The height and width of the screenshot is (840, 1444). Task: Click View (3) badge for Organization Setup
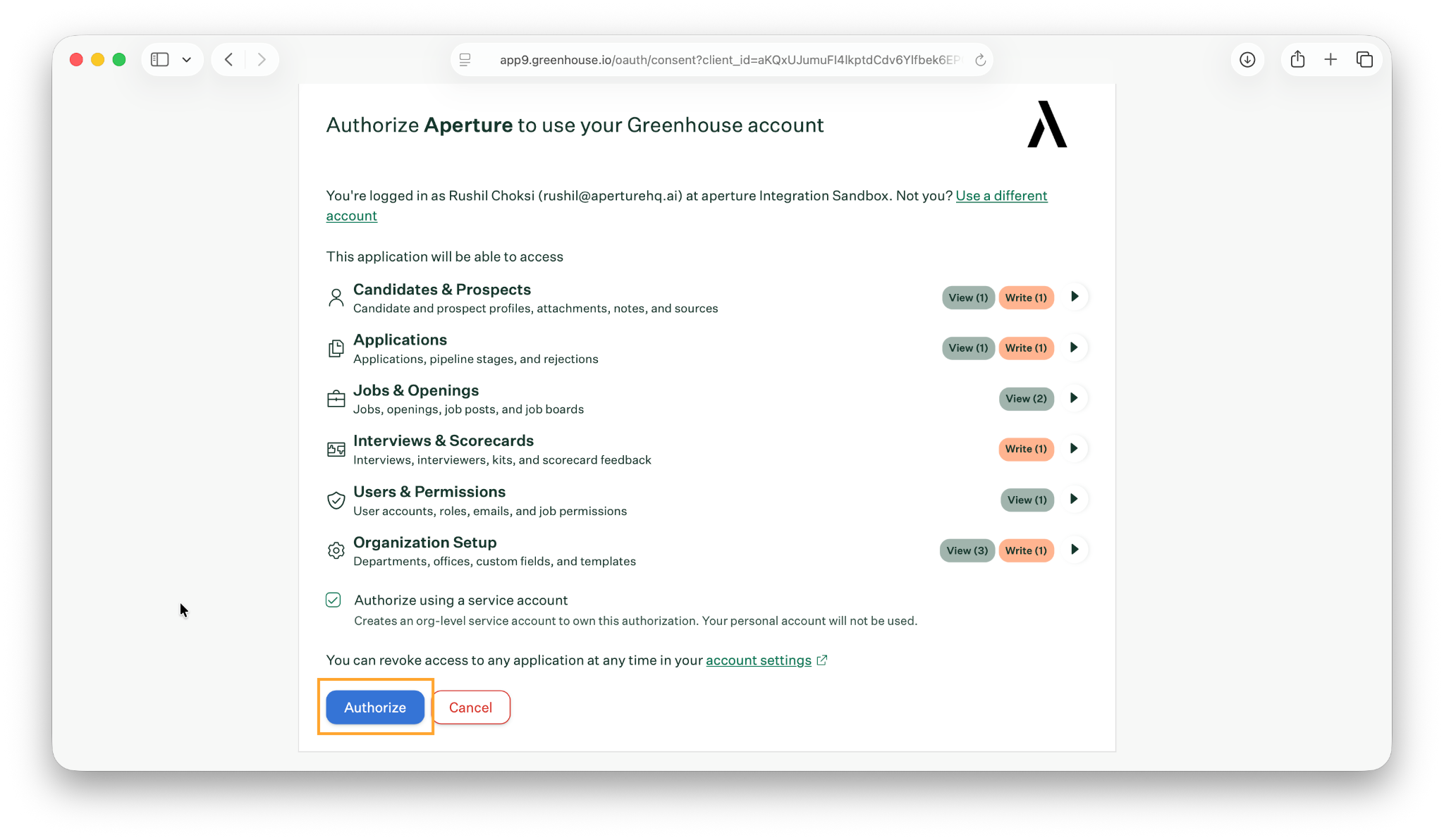tap(967, 550)
